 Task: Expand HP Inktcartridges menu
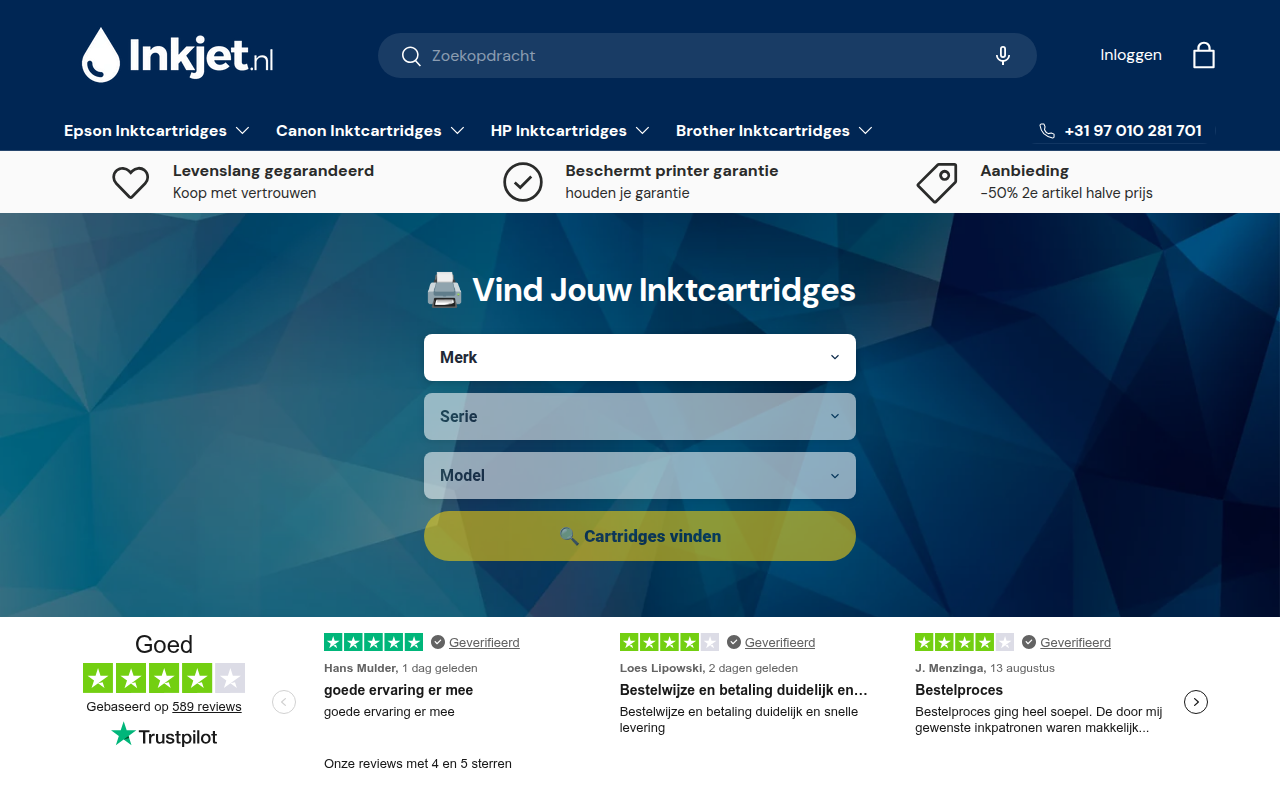pyautogui.click(x=570, y=131)
